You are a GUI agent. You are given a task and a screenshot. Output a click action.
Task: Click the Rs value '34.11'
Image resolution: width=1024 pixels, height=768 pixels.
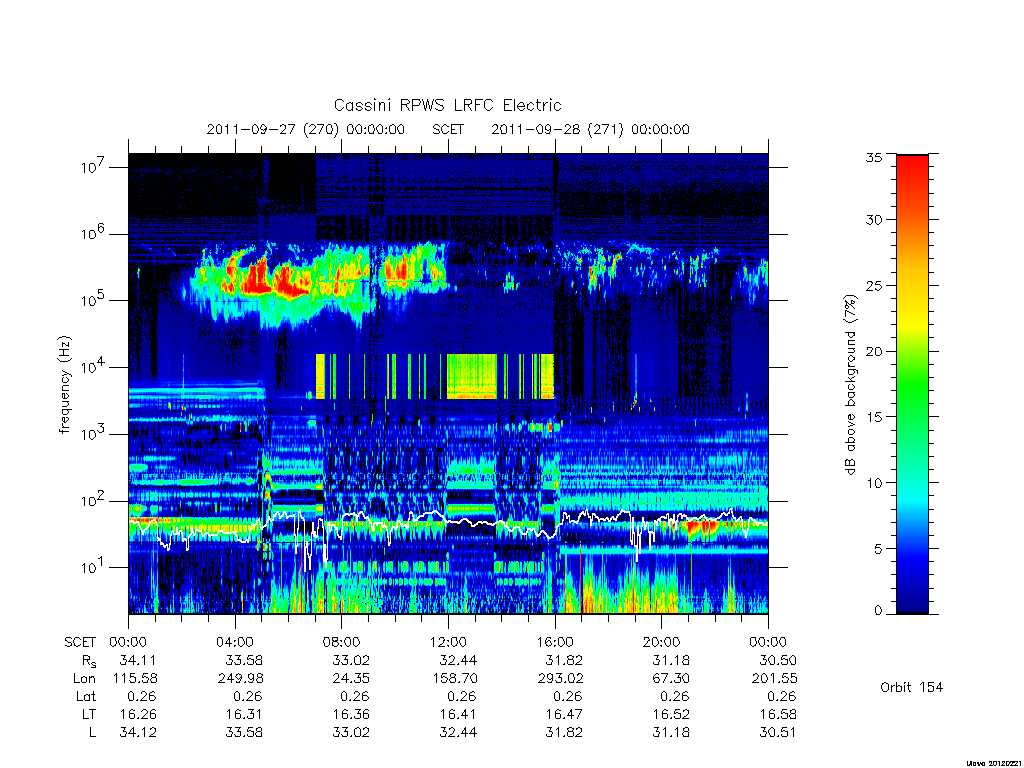pyautogui.click(x=138, y=660)
